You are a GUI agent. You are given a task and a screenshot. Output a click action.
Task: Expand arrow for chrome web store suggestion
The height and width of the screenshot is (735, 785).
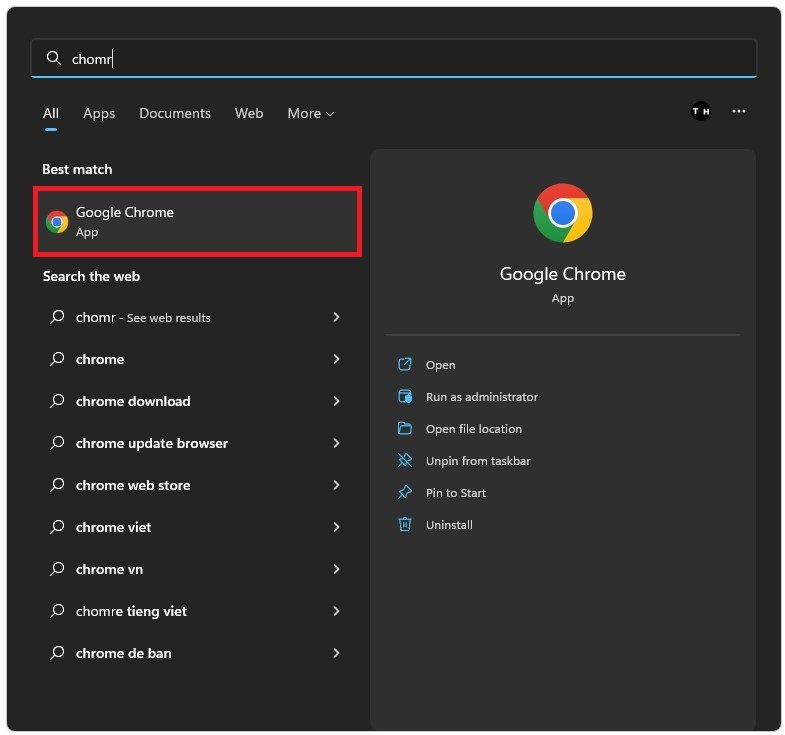tap(336, 485)
